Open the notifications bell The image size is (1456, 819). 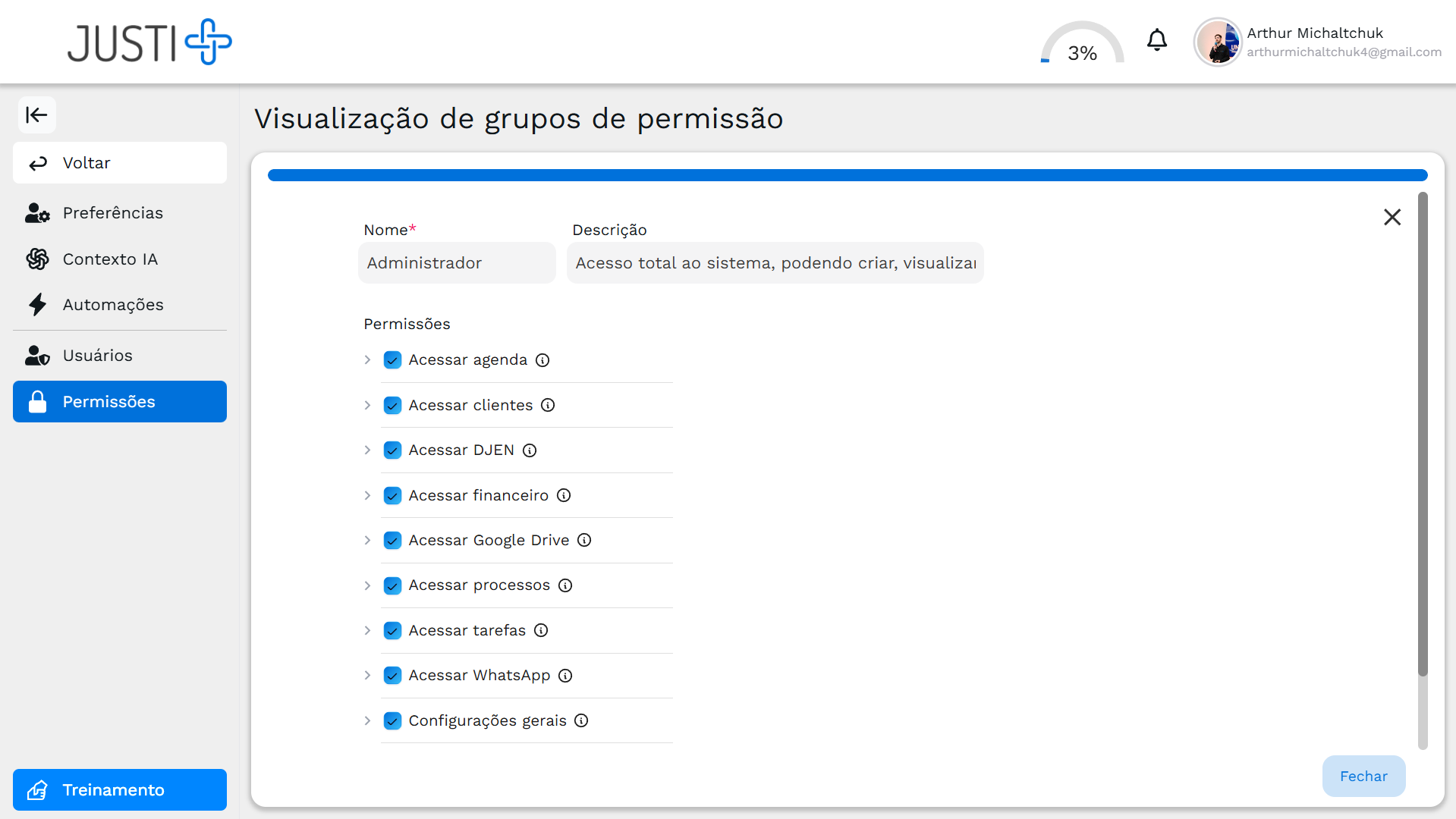(x=1156, y=40)
